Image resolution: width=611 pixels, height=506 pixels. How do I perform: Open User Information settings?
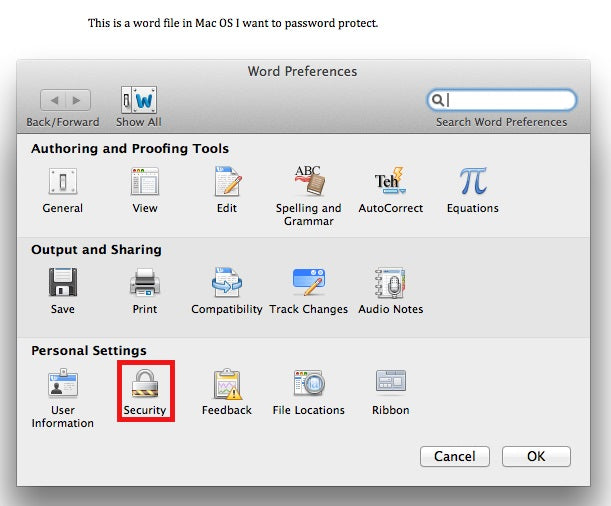pyautogui.click(x=62, y=385)
